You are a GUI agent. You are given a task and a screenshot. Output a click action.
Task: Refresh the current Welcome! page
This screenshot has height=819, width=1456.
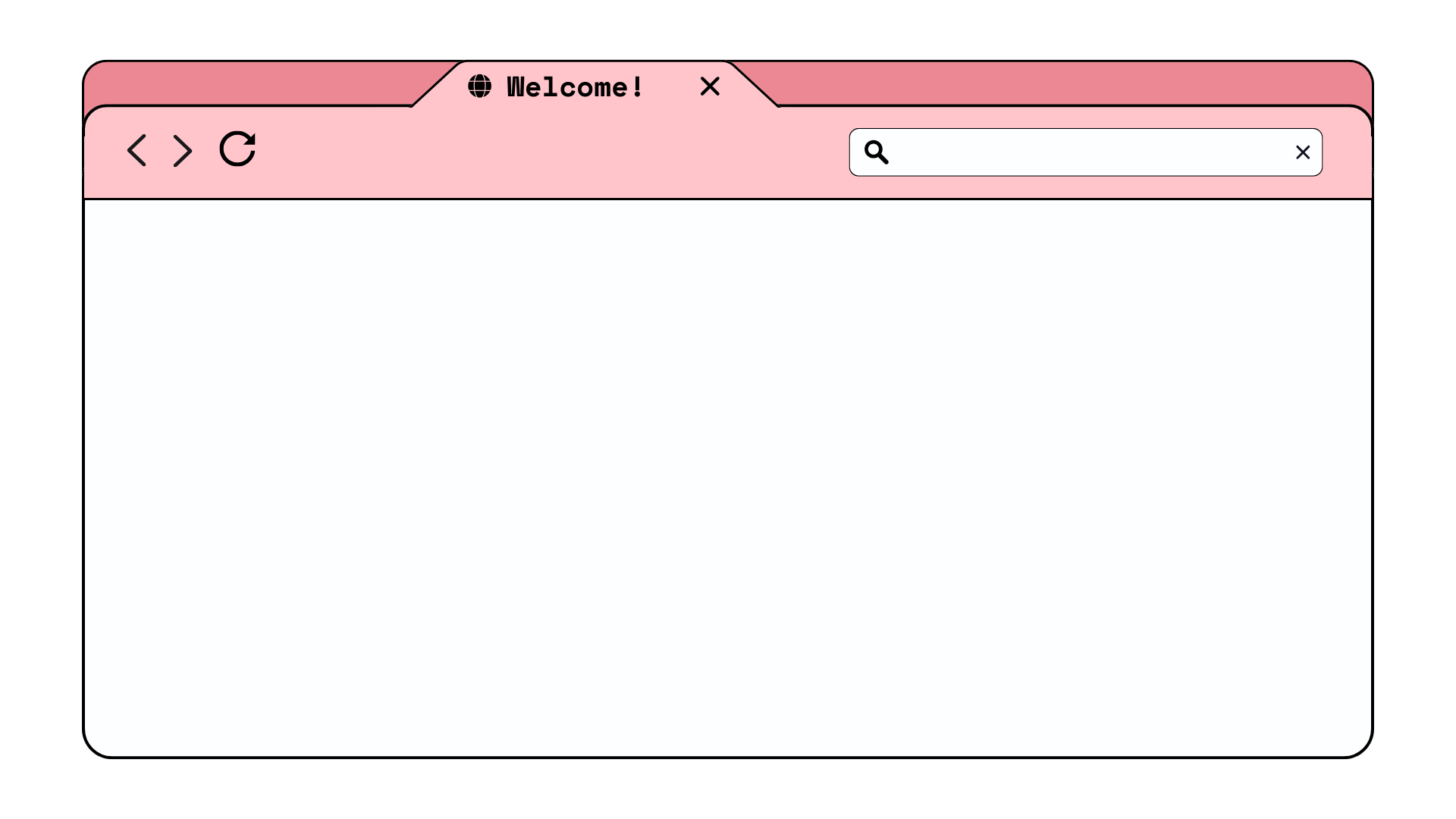click(237, 149)
